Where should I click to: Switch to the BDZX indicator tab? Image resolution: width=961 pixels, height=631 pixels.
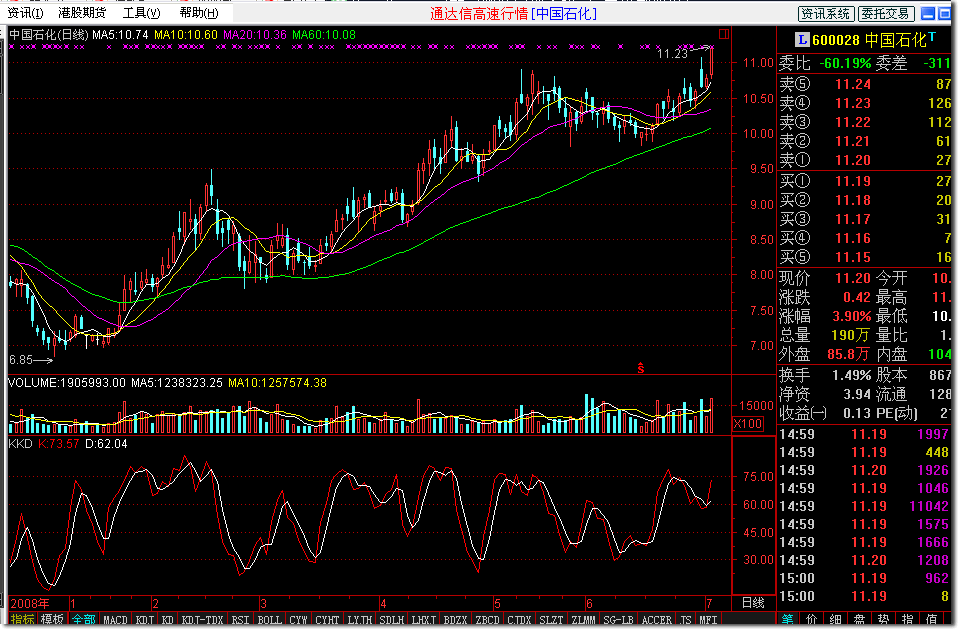[x=455, y=620]
